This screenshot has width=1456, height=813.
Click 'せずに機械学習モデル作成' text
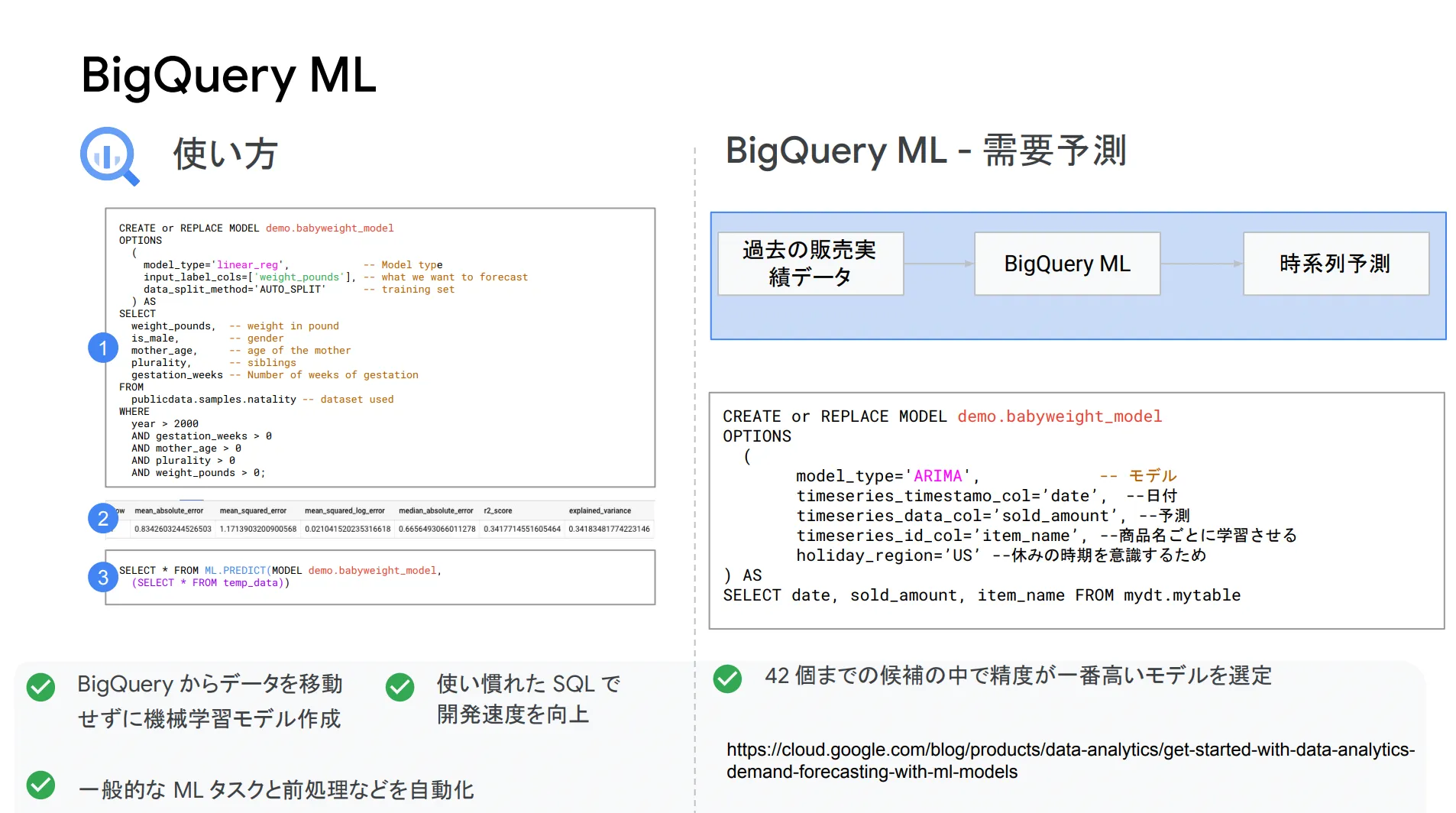(x=209, y=718)
